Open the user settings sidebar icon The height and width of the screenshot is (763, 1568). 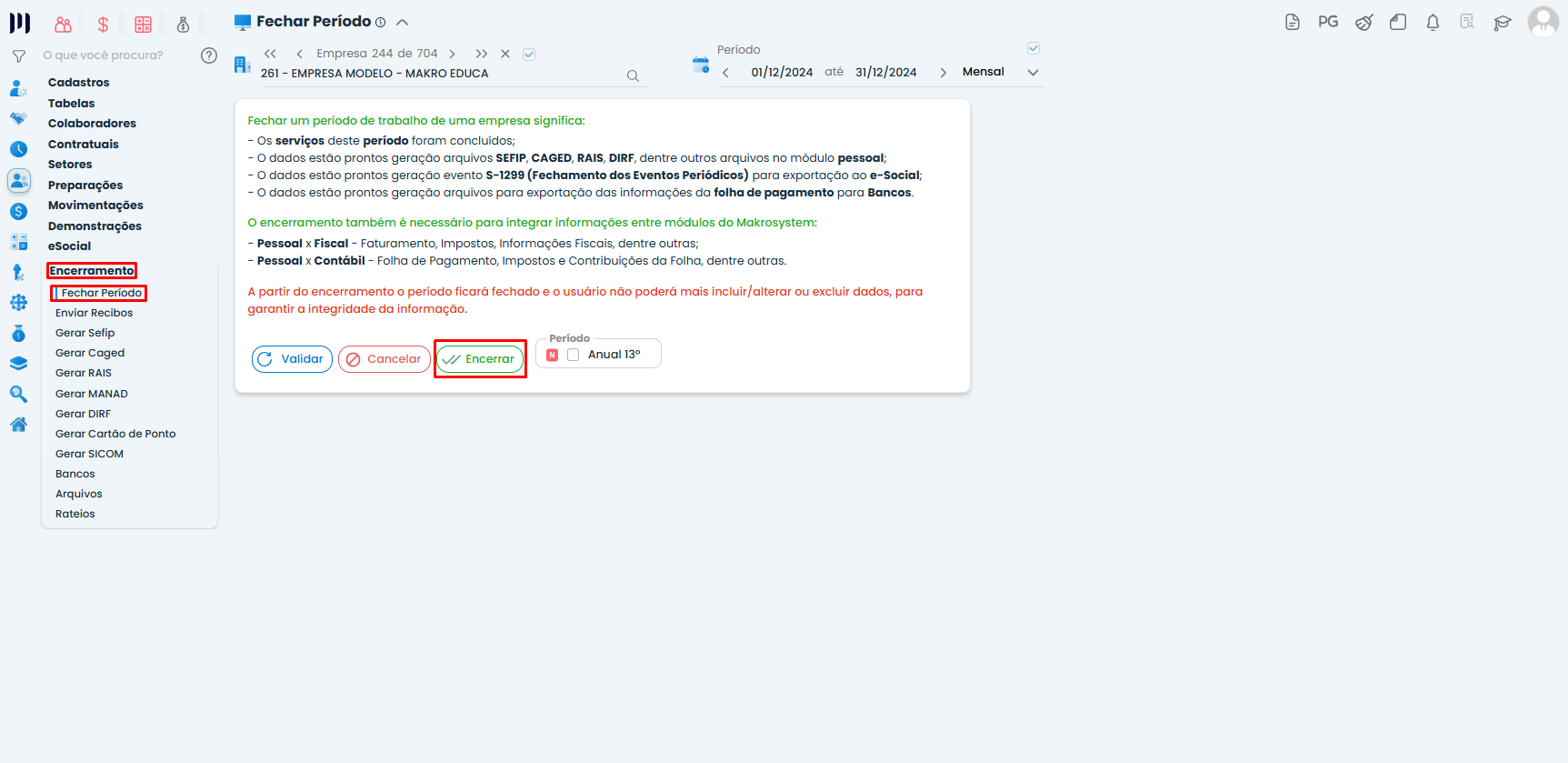click(18, 88)
